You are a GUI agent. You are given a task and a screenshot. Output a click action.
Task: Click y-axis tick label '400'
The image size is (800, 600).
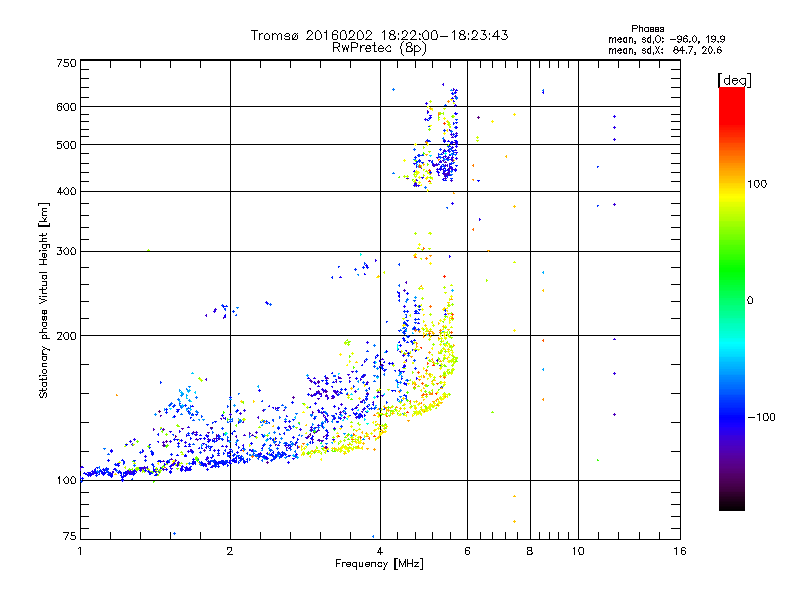pos(66,192)
